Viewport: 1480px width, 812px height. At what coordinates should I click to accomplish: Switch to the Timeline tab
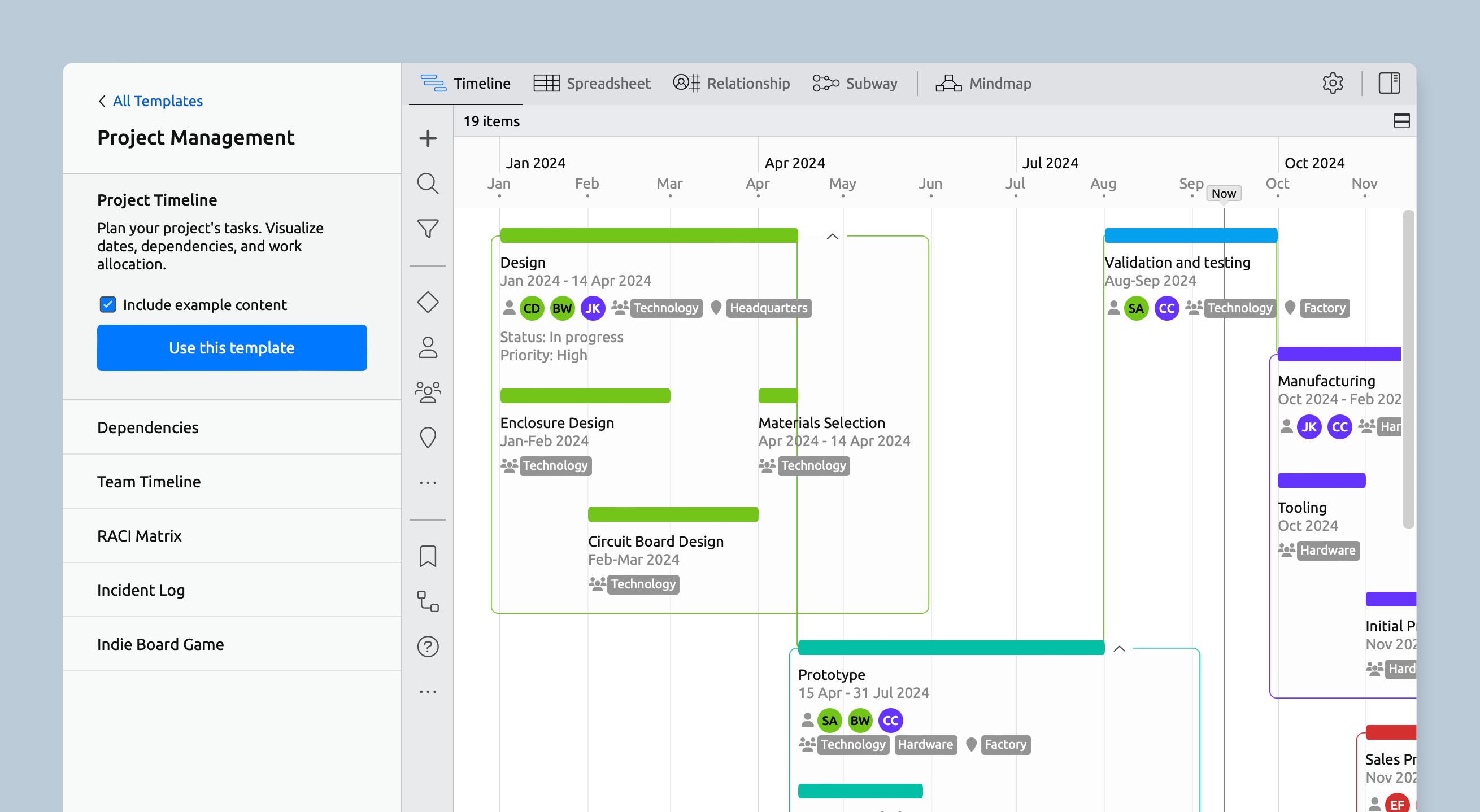[465, 83]
